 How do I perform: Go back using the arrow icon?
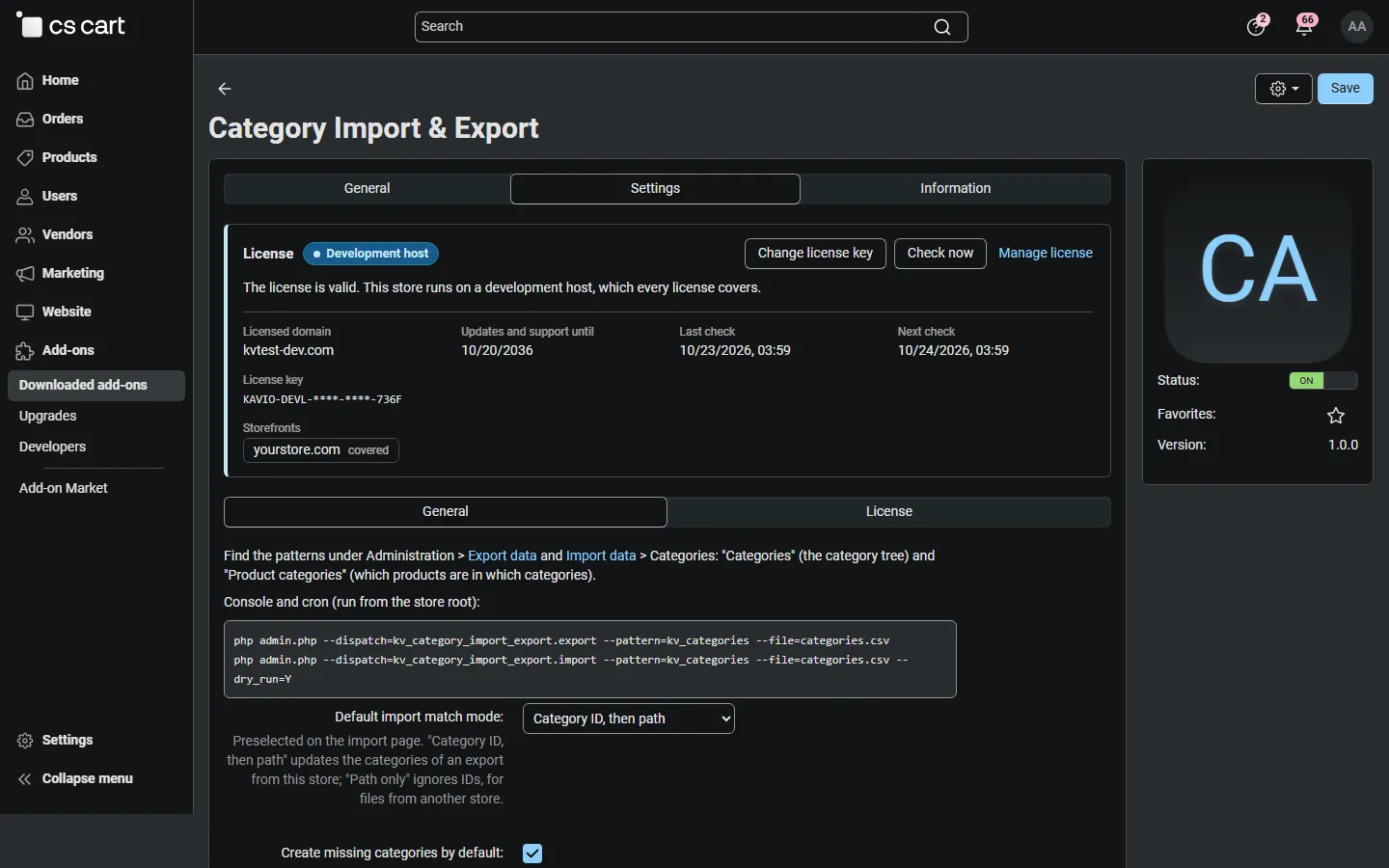pyautogui.click(x=225, y=89)
